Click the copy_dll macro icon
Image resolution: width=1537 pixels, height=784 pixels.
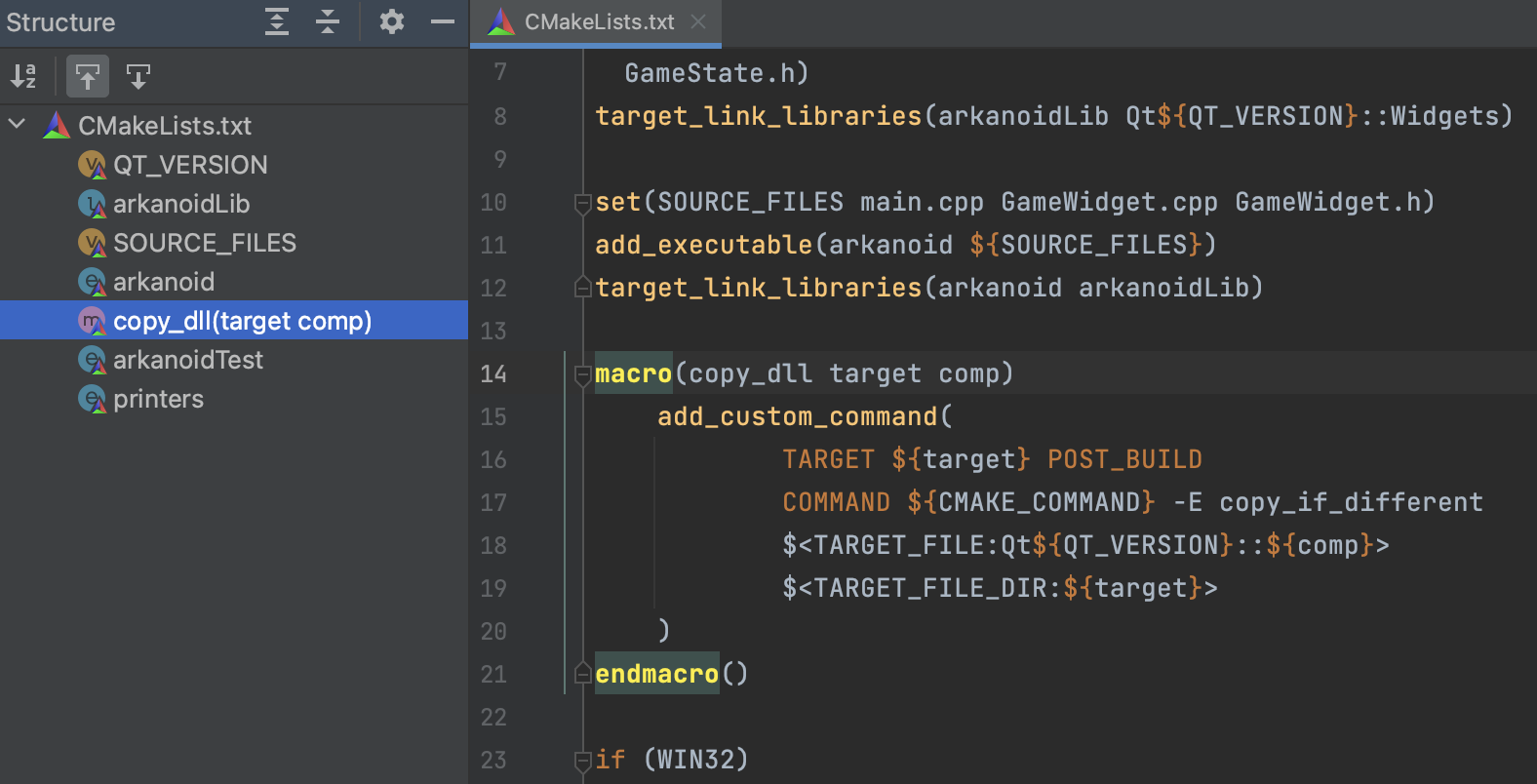click(x=92, y=321)
